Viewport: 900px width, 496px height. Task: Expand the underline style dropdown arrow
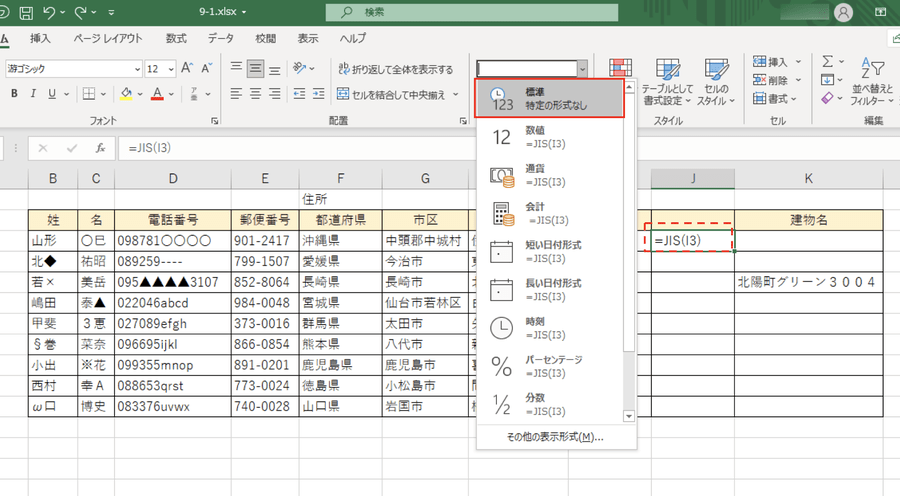(x=67, y=94)
